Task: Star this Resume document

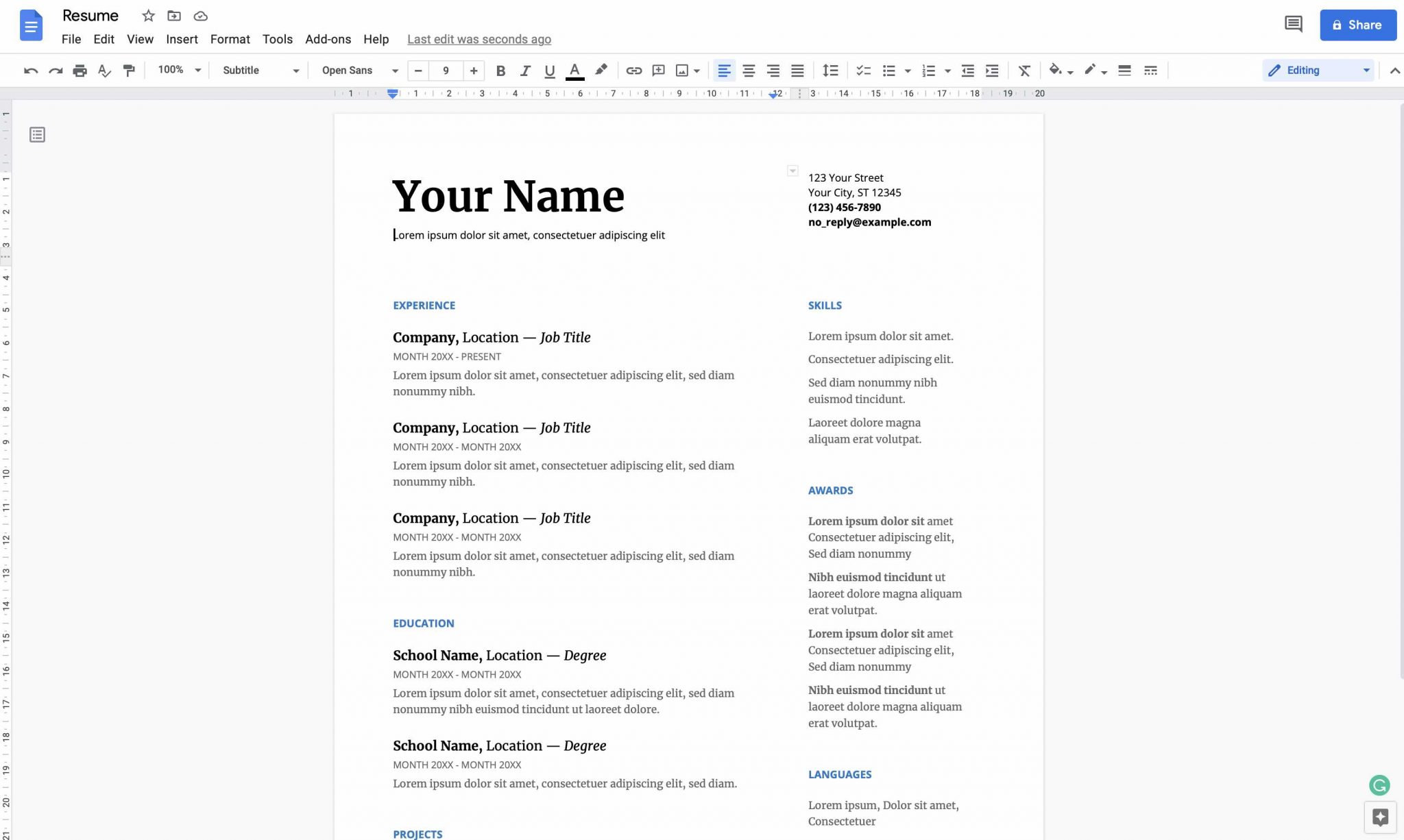Action: (148, 16)
